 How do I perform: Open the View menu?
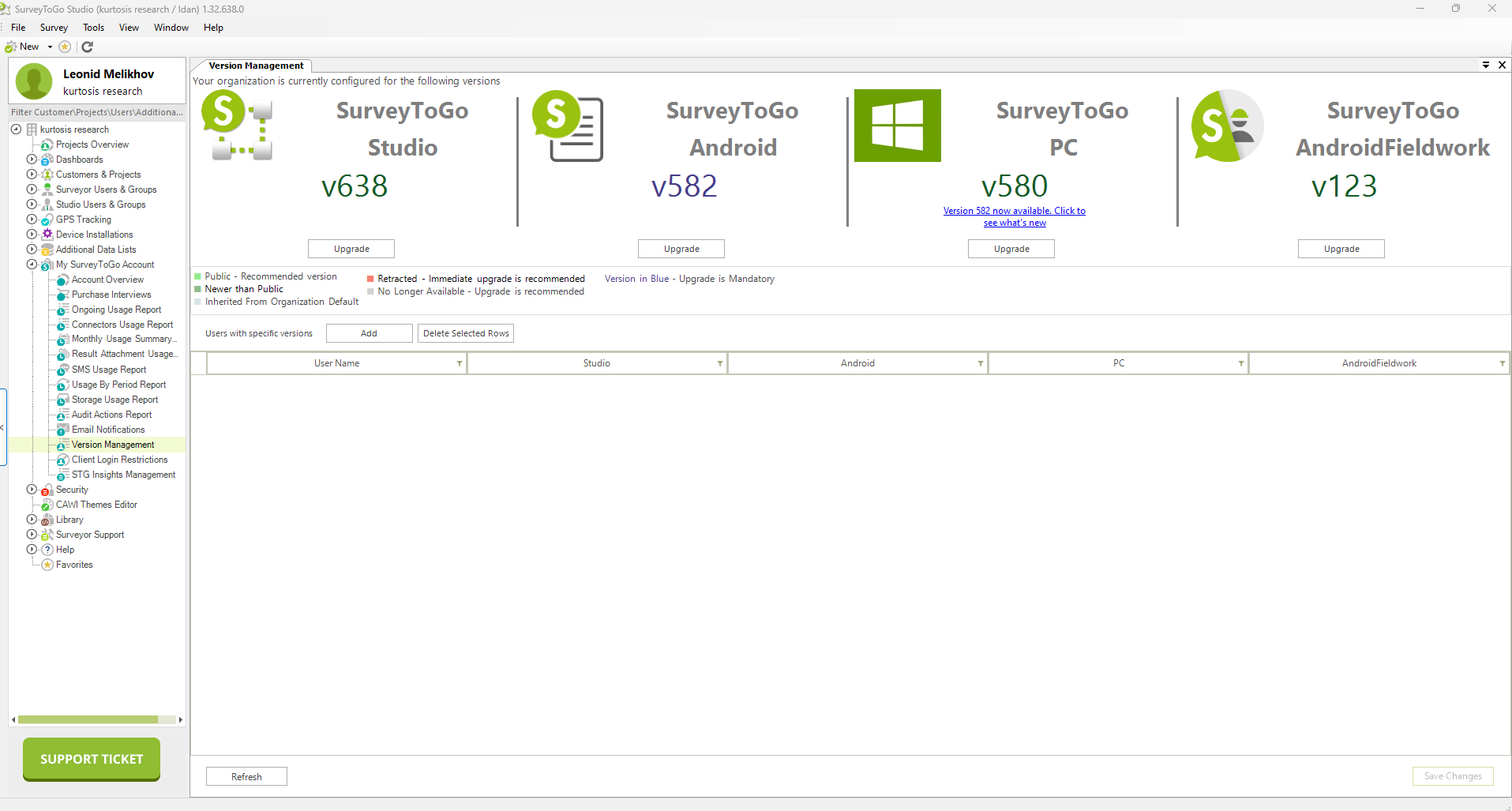(129, 28)
